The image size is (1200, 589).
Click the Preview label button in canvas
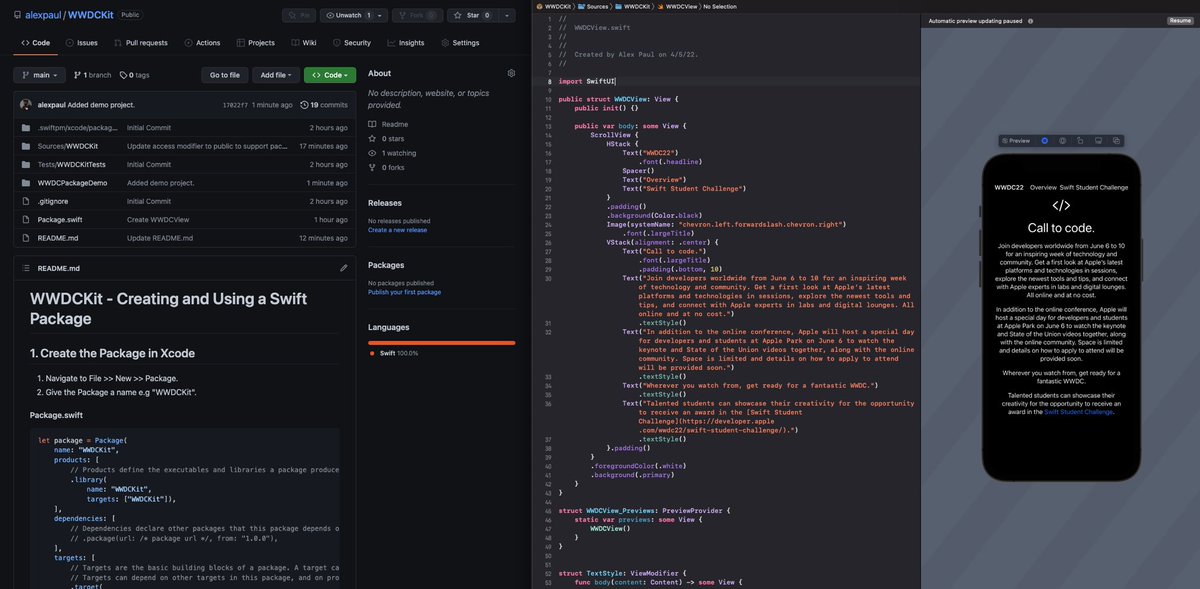click(x=1016, y=141)
